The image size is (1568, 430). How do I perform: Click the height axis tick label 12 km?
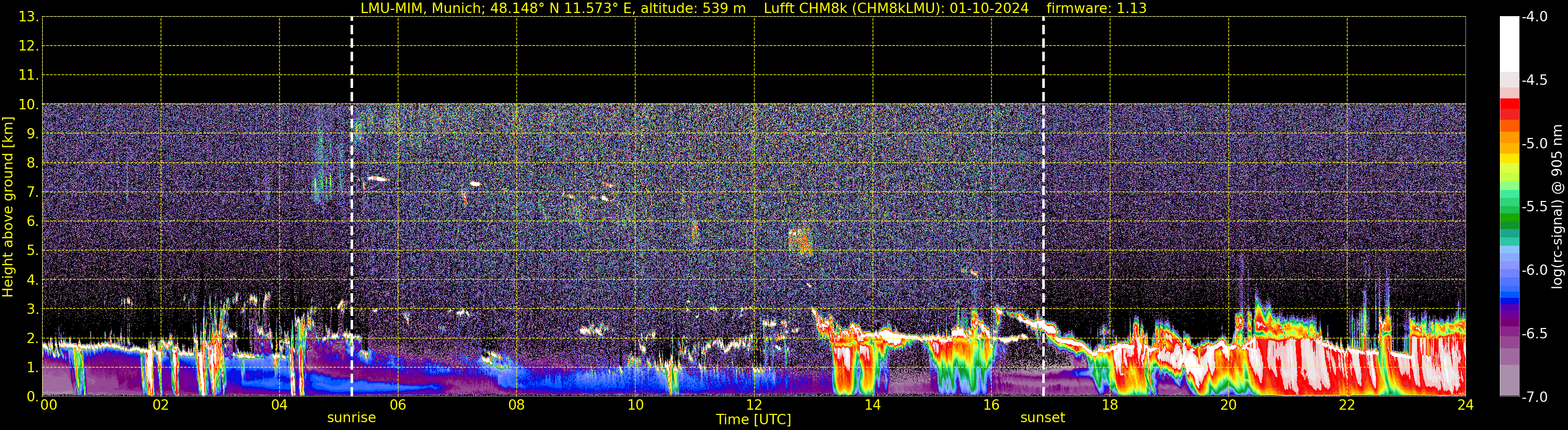pos(28,46)
